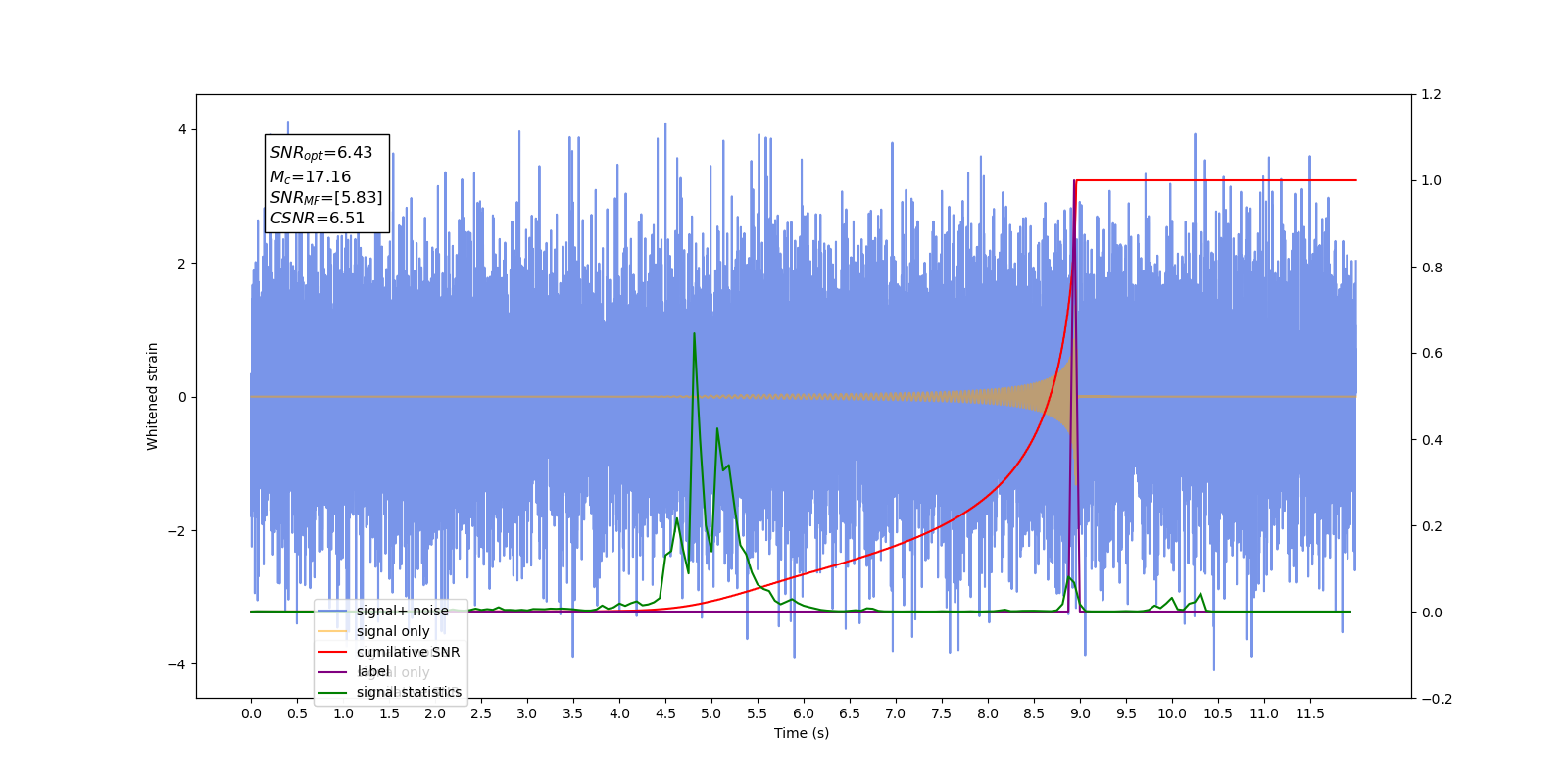The width and height of the screenshot is (1568, 784).
Task: Select the SNRopt=6.43 annotation line
Action: 321,153
